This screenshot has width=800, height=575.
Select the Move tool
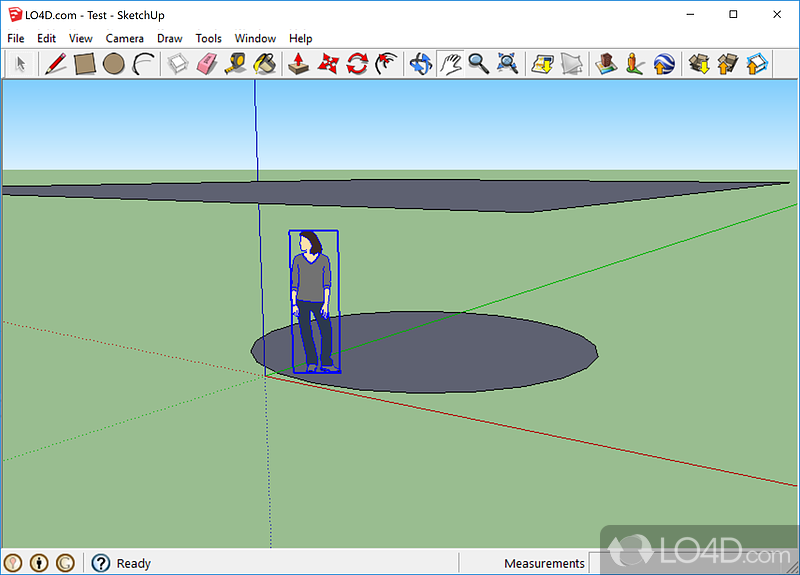pos(327,64)
